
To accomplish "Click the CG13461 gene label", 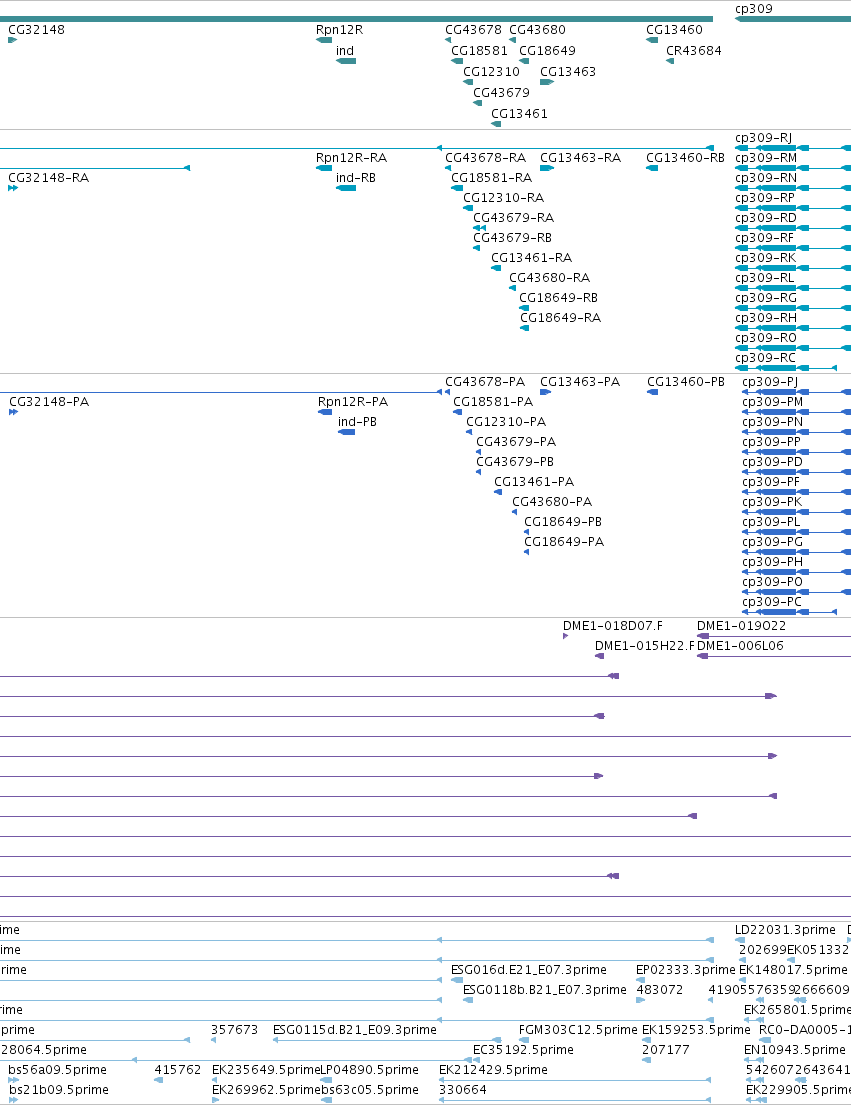I will (x=519, y=114).
